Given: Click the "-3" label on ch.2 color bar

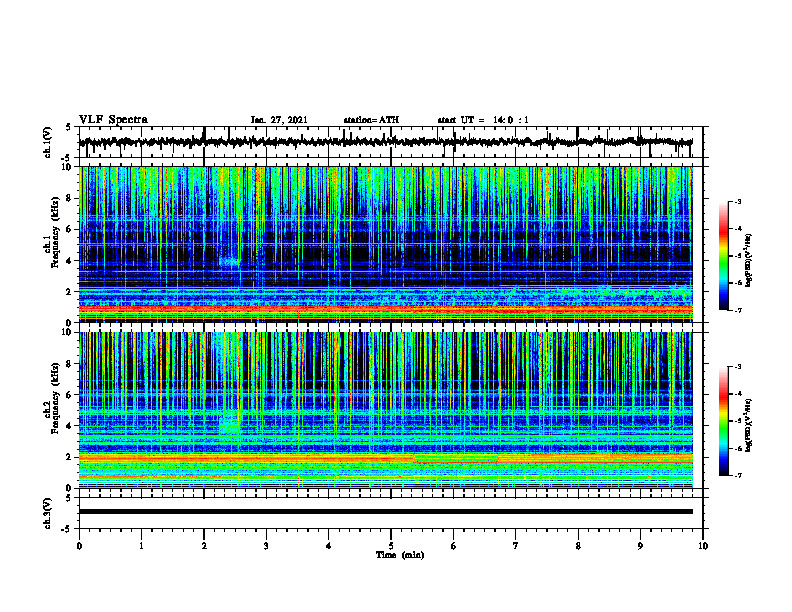Looking at the screenshot, I should click(737, 367).
